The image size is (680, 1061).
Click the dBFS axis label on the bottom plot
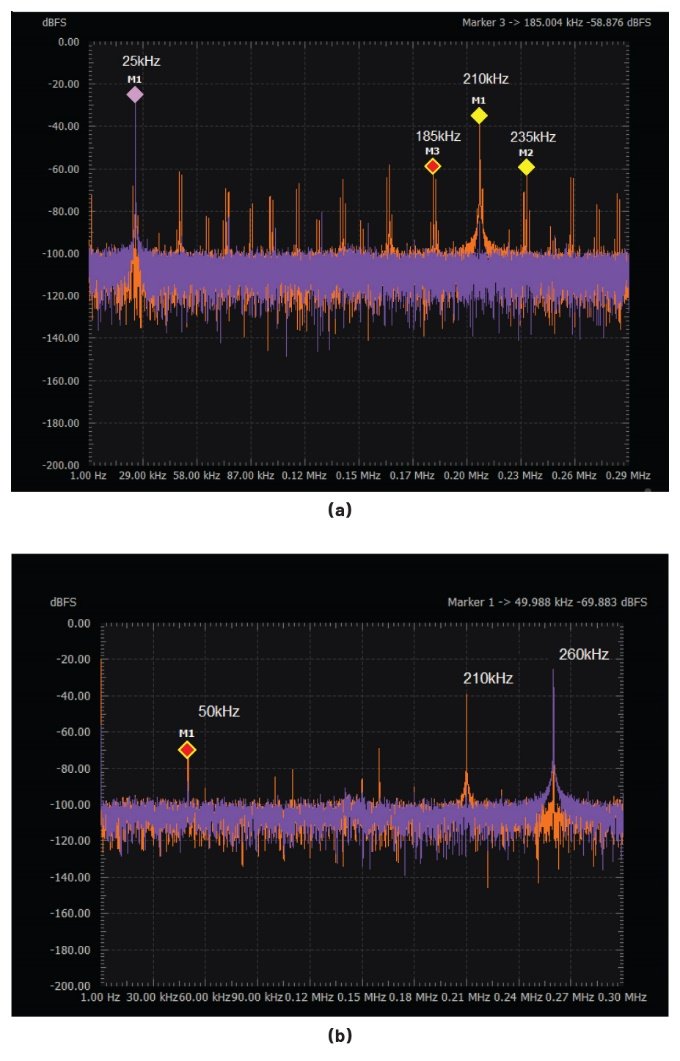pos(62,602)
